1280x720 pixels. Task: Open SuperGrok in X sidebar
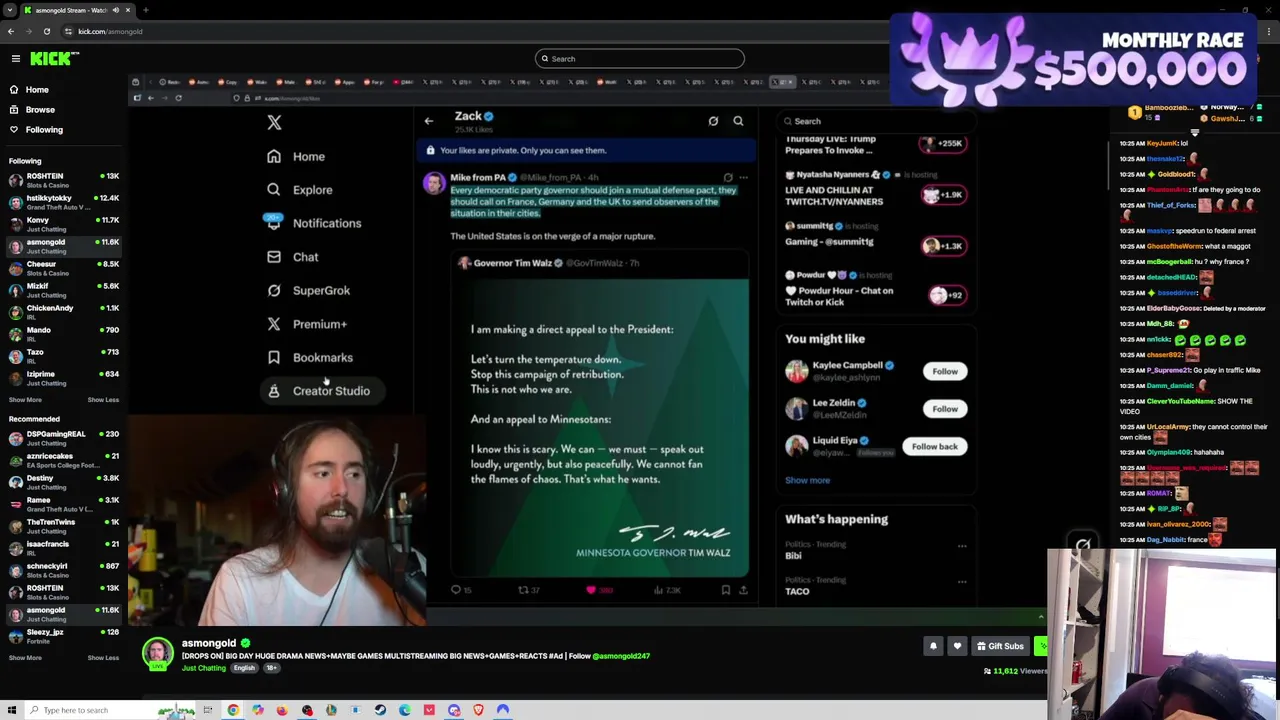308,291
